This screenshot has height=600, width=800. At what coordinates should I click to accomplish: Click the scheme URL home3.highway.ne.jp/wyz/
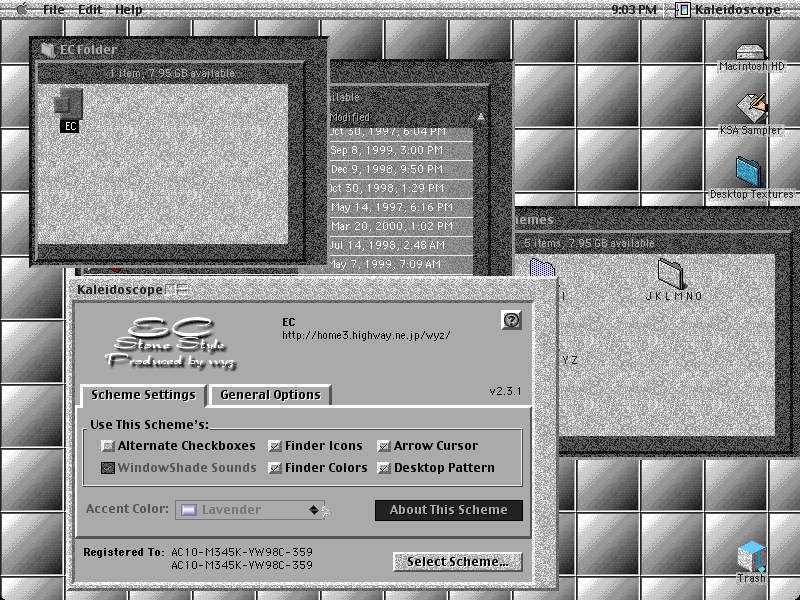[x=366, y=336]
